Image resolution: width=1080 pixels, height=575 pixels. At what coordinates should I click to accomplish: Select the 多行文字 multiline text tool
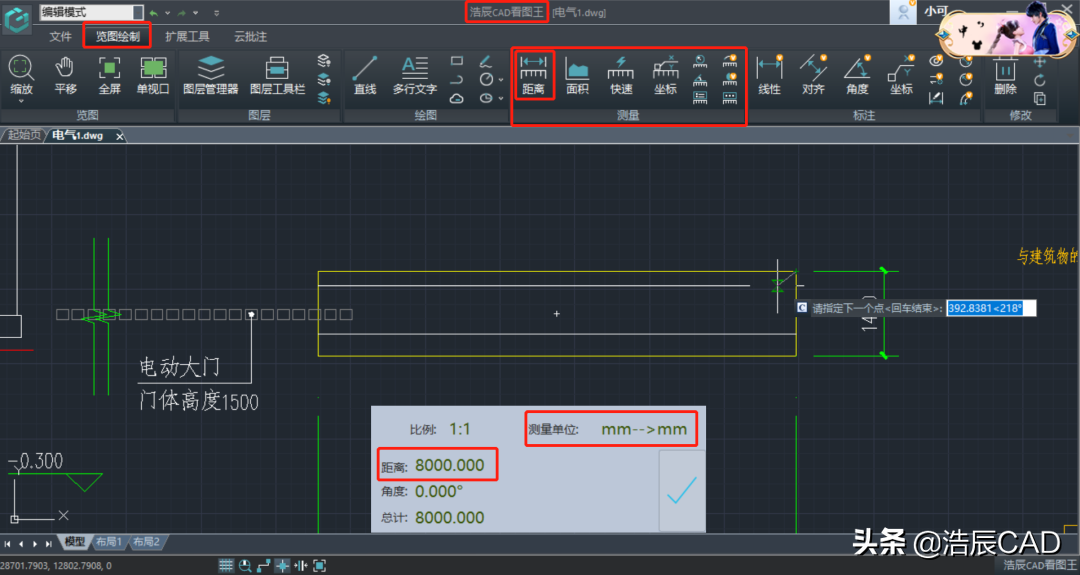coord(415,75)
